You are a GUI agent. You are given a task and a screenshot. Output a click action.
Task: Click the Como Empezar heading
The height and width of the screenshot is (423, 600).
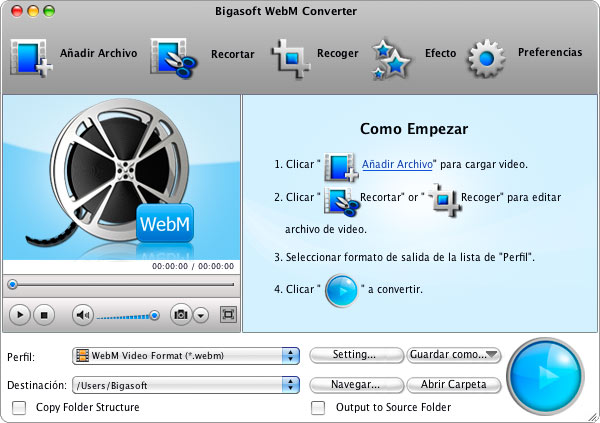pyautogui.click(x=414, y=129)
